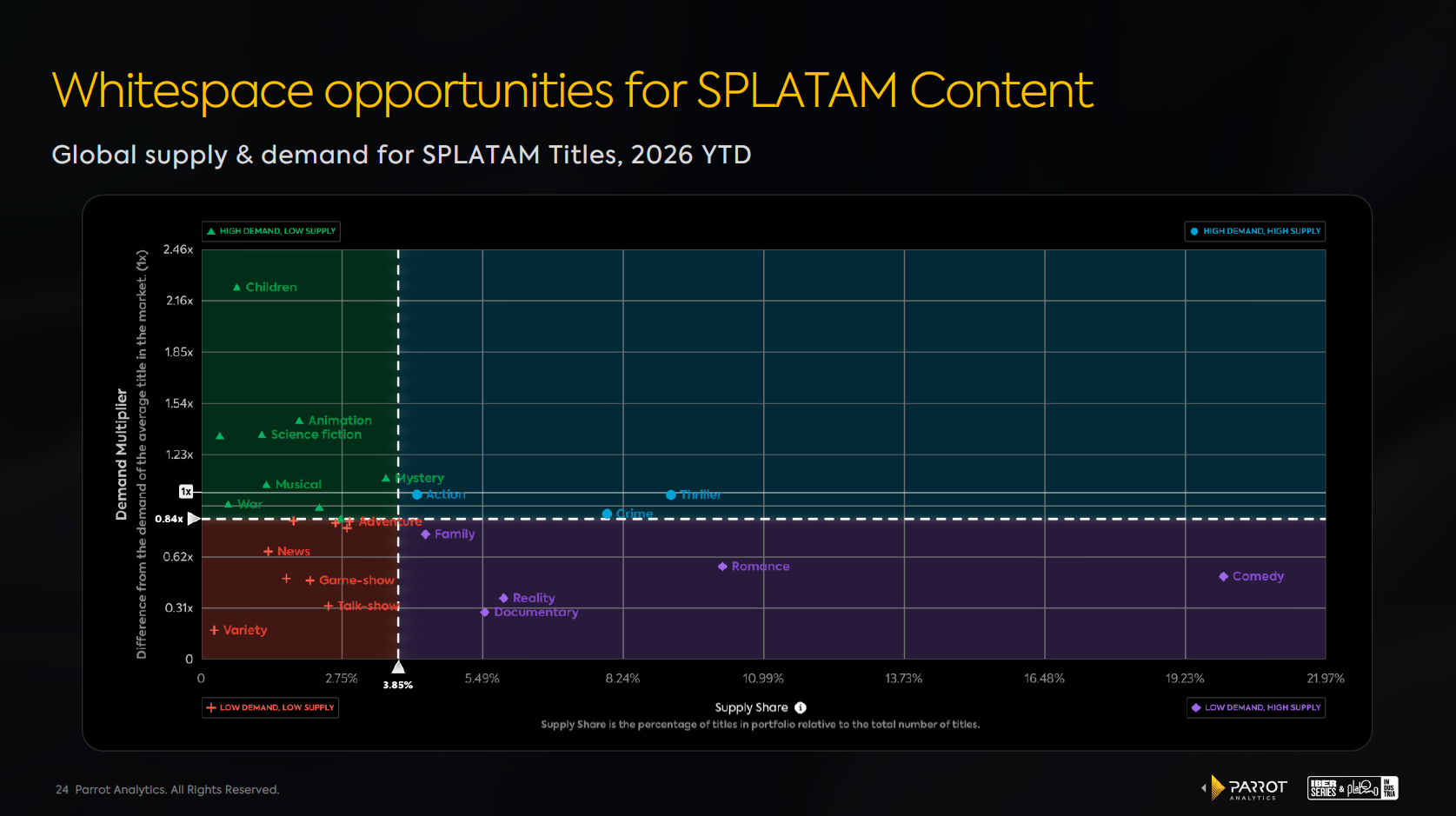Click the Demand Multiplier axis title
This screenshot has width=1456, height=816.
click(x=121, y=454)
